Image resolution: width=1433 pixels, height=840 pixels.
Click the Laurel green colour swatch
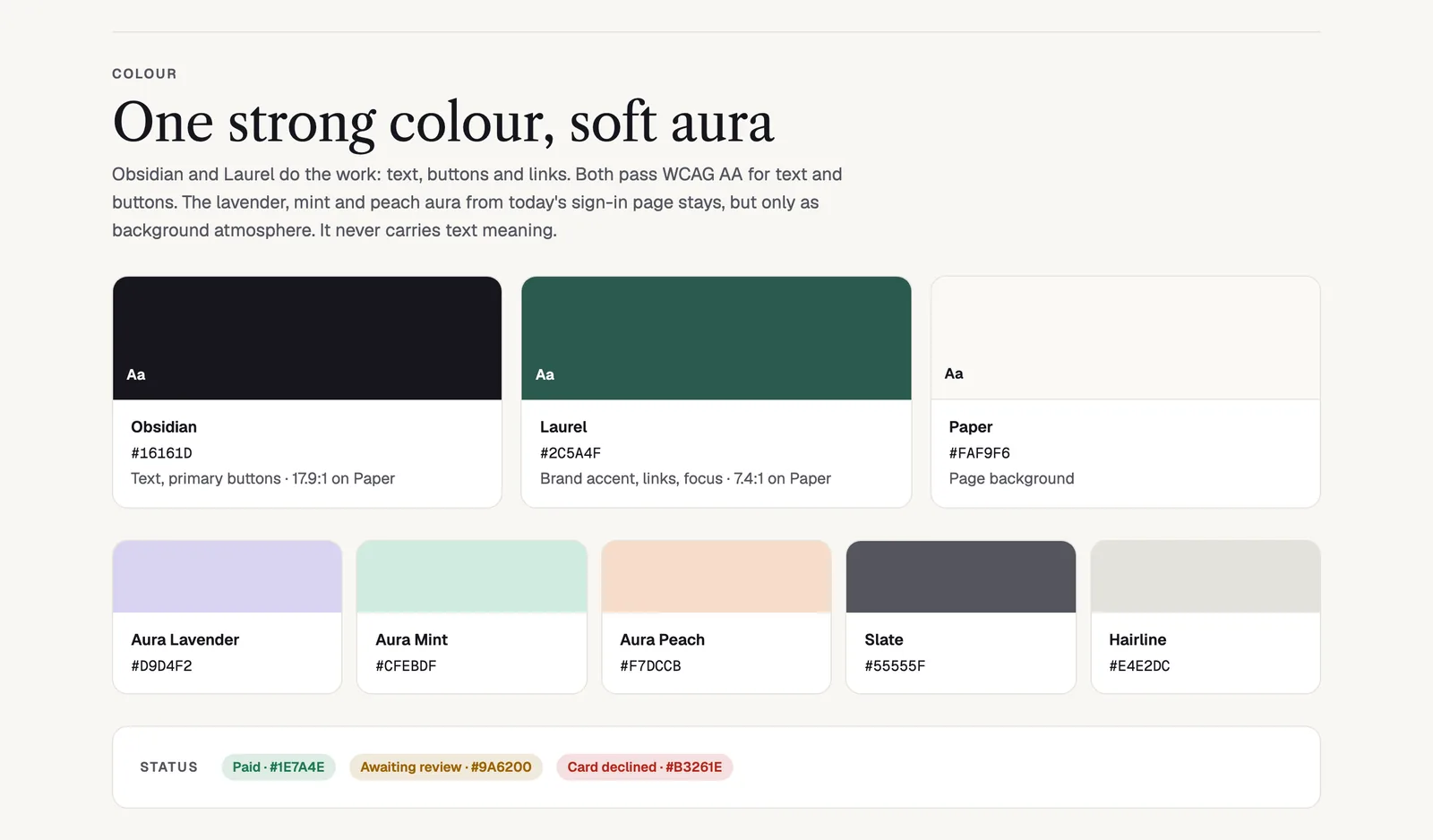[x=716, y=338]
